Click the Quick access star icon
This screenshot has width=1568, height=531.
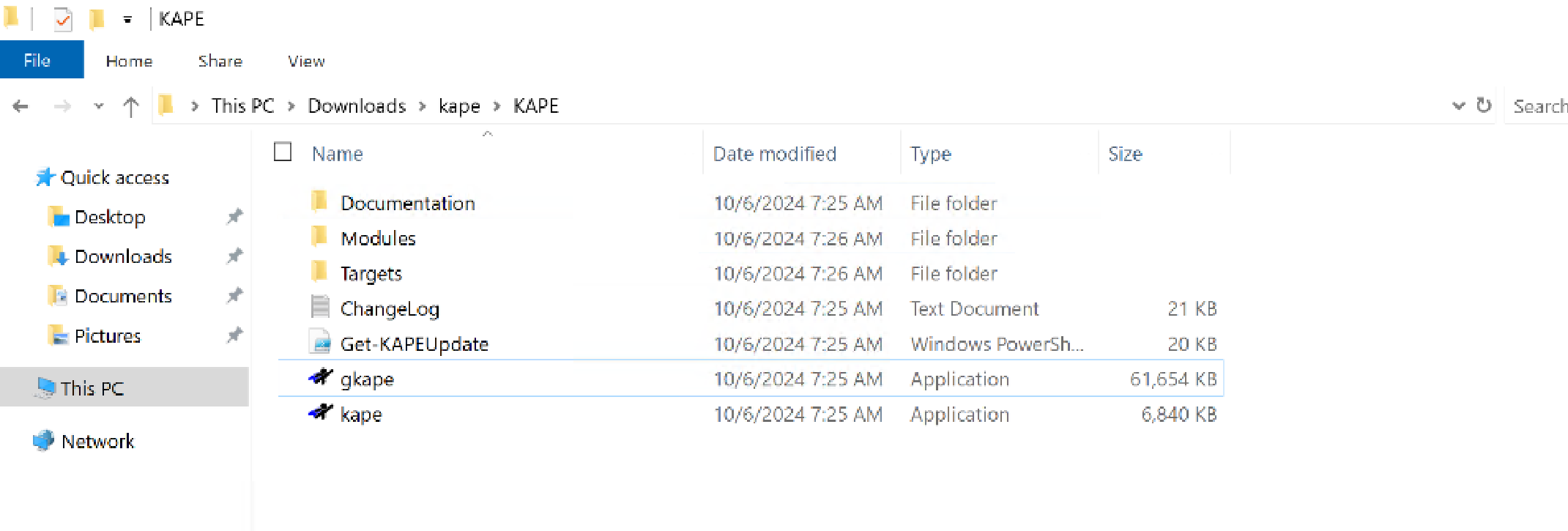click(45, 177)
